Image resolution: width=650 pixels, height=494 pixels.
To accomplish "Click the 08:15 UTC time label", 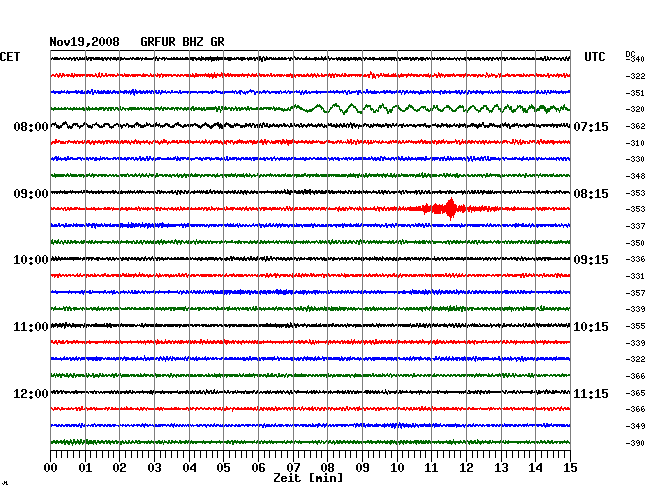I will [x=591, y=194].
